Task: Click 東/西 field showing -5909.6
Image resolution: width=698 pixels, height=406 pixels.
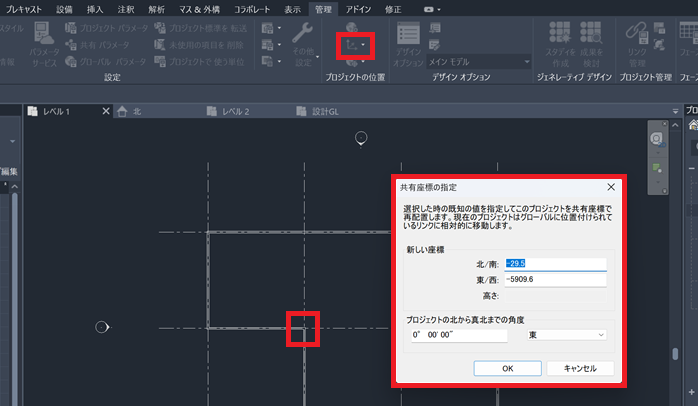Action: coord(555,280)
